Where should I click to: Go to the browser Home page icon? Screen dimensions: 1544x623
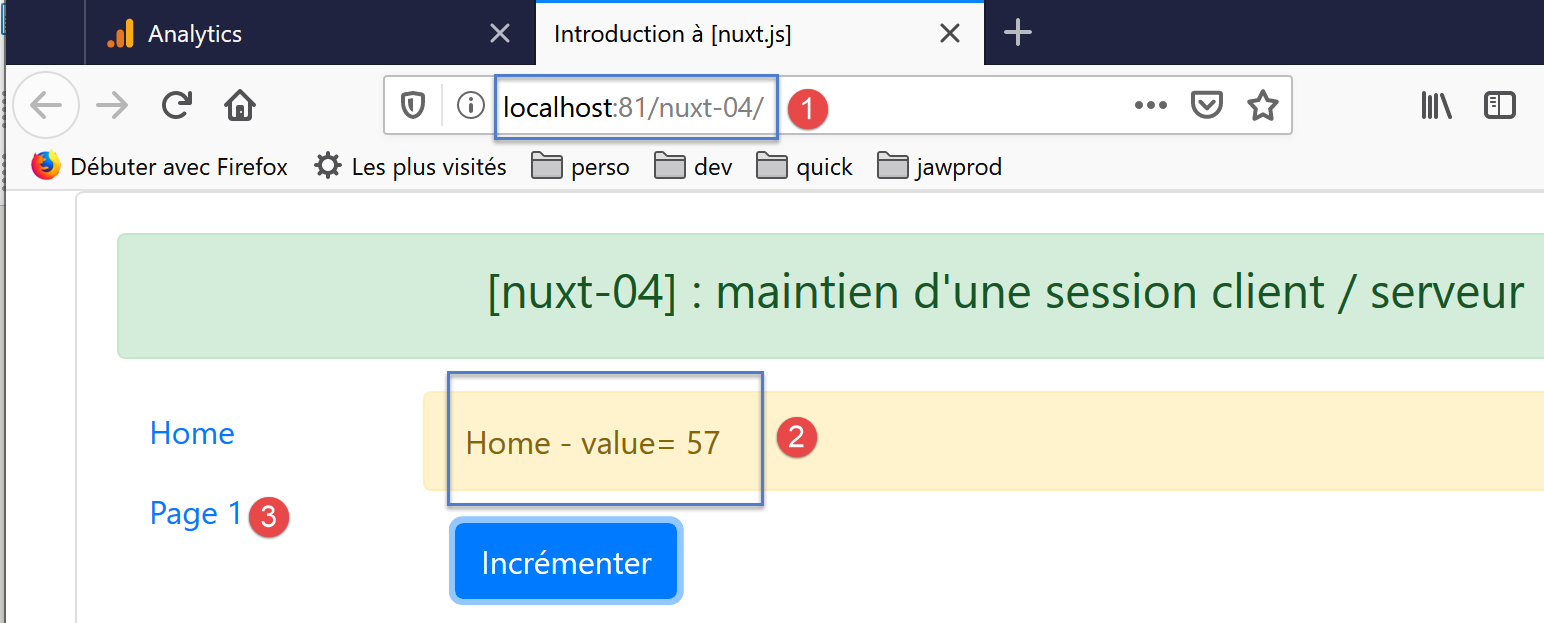240,105
